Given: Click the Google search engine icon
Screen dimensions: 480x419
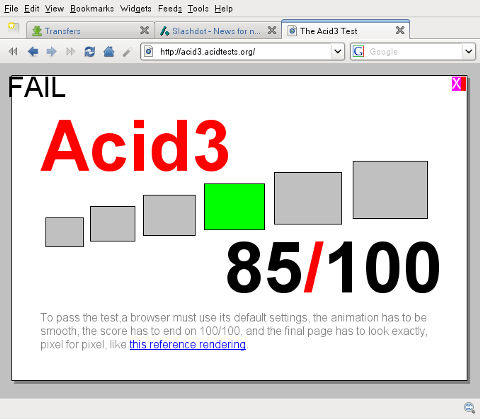Looking at the screenshot, I should (x=358, y=52).
